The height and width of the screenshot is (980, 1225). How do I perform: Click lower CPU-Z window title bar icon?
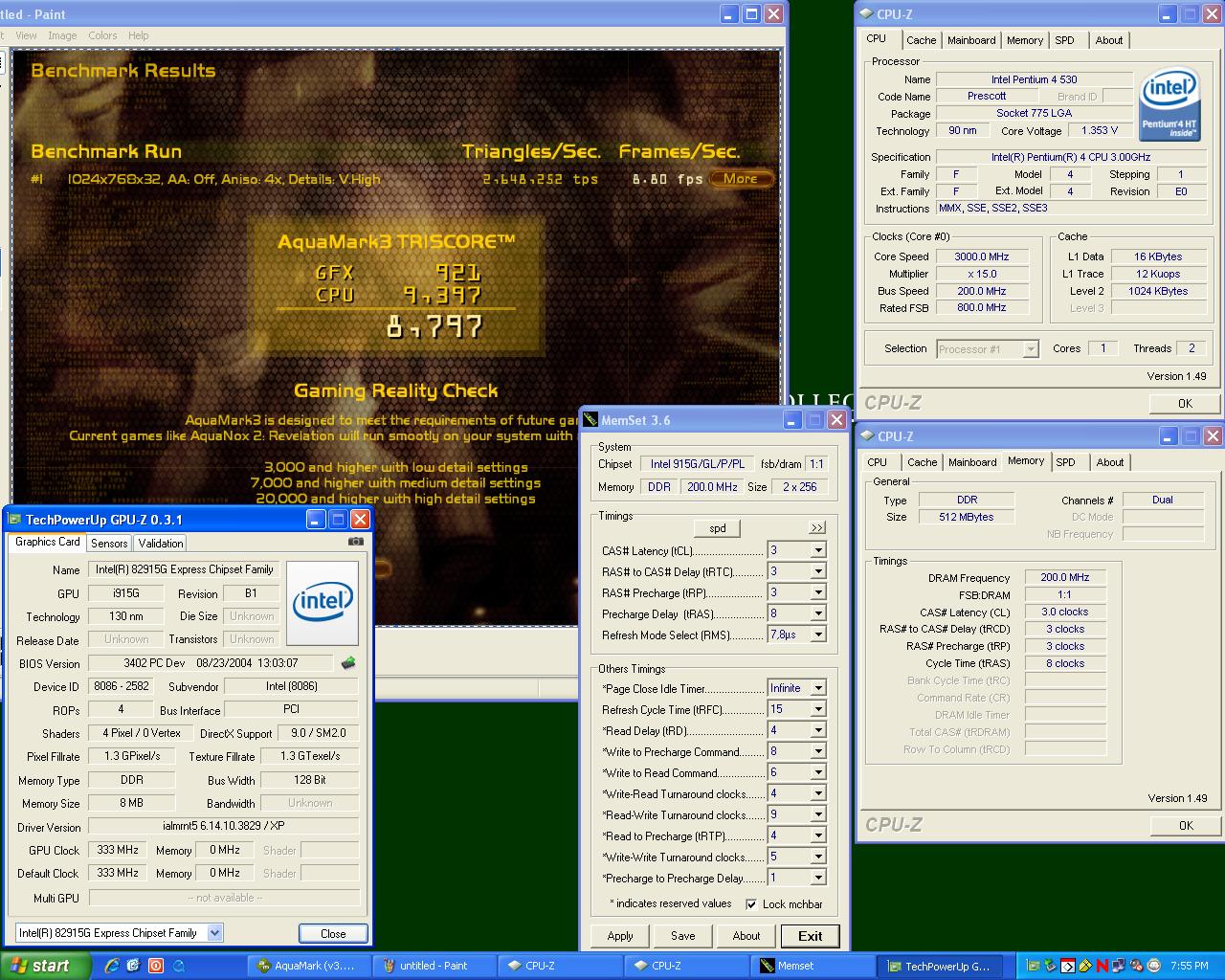tap(866, 436)
